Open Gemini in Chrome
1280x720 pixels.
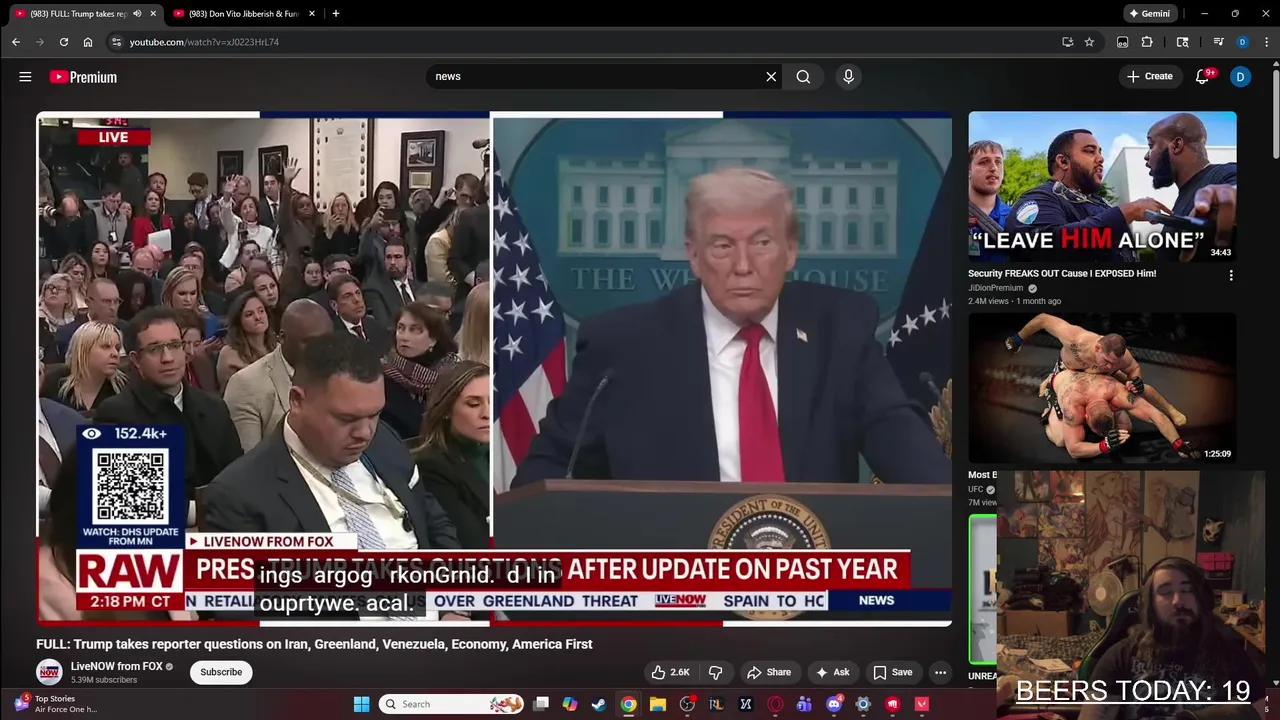[x=1149, y=14]
